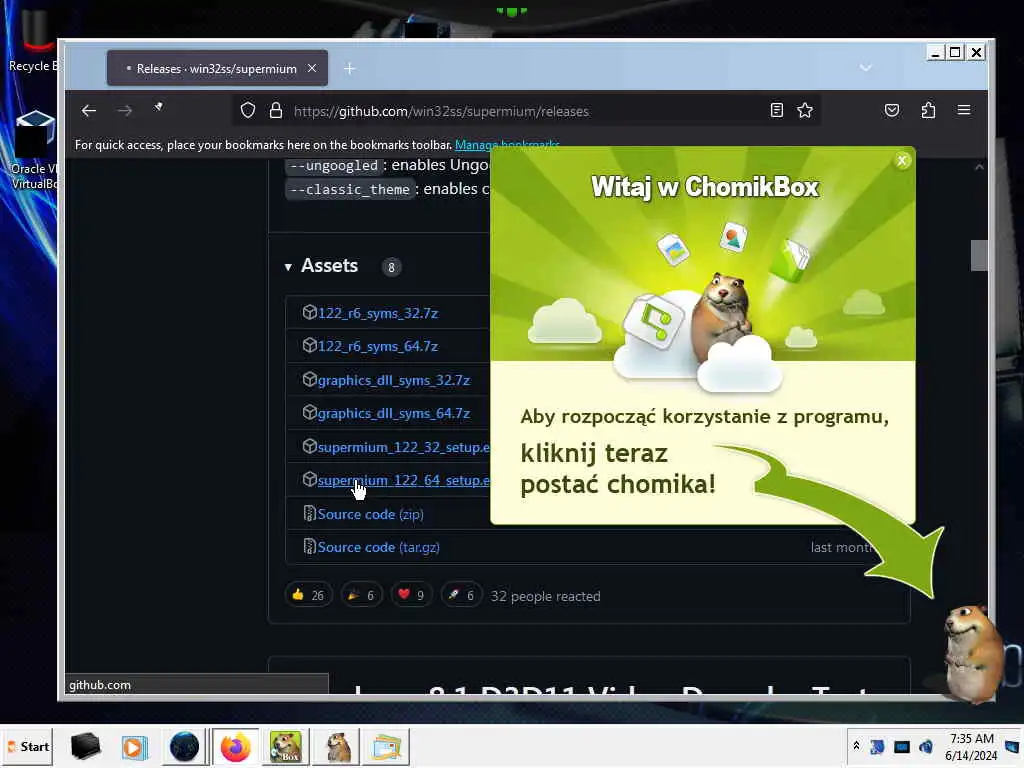Open the tracking protection shield icon
Image resolution: width=1024 pixels, height=768 pixels.
[248, 110]
